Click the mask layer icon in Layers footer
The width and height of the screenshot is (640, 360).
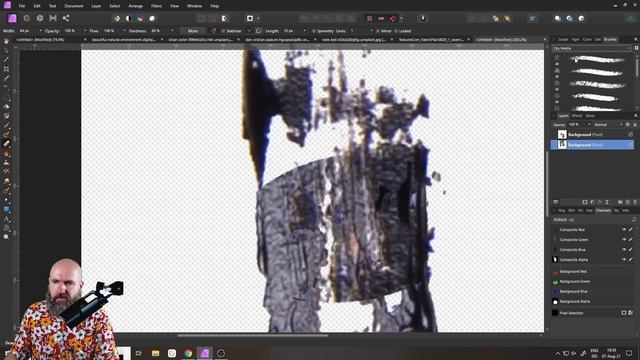pyautogui.click(x=585, y=202)
